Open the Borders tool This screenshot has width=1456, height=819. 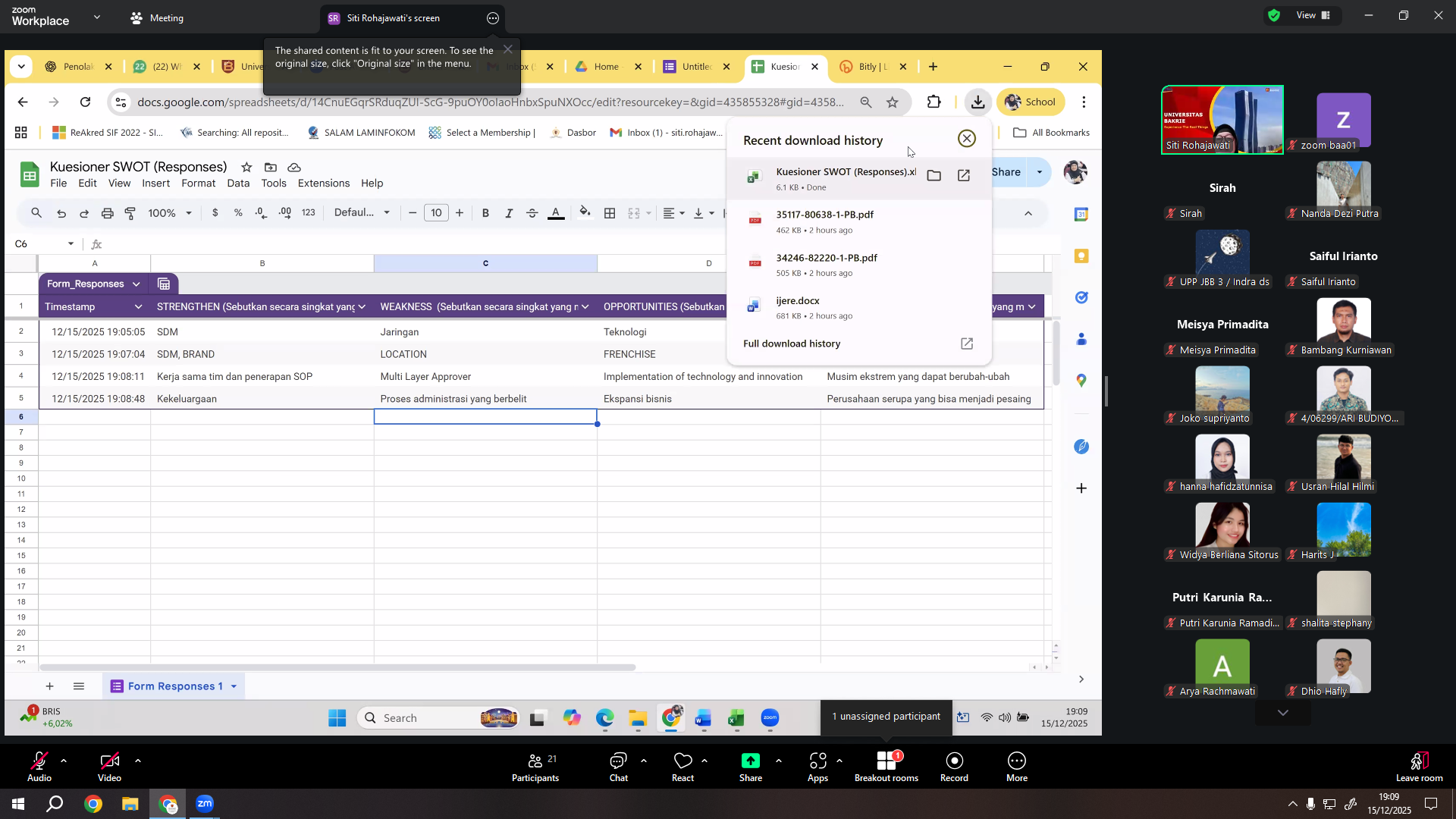pos(610,213)
